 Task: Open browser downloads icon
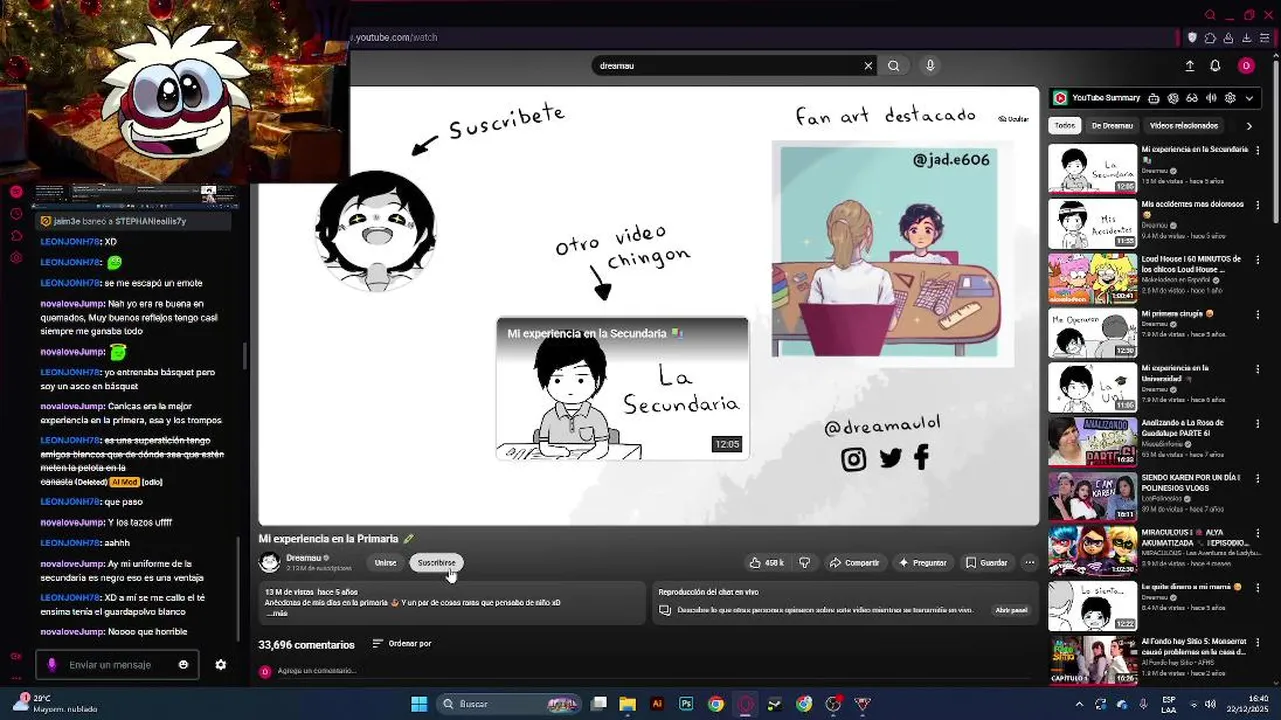pos(1247,38)
